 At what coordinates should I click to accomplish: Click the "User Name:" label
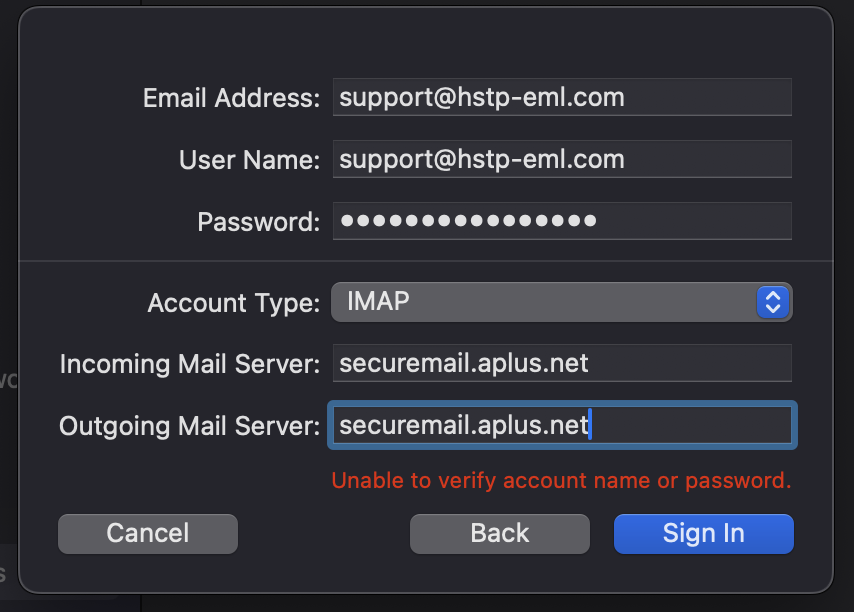point(249,160)
